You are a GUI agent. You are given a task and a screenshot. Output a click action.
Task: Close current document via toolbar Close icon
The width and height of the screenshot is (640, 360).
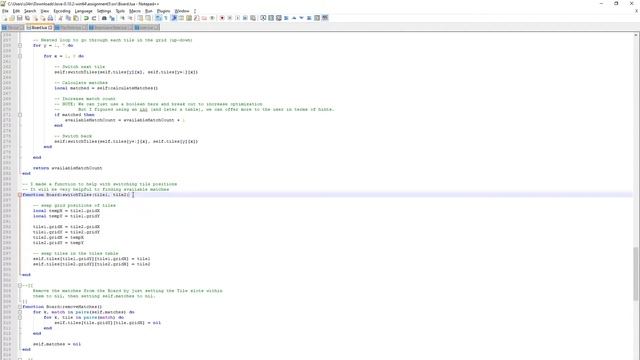35,18
